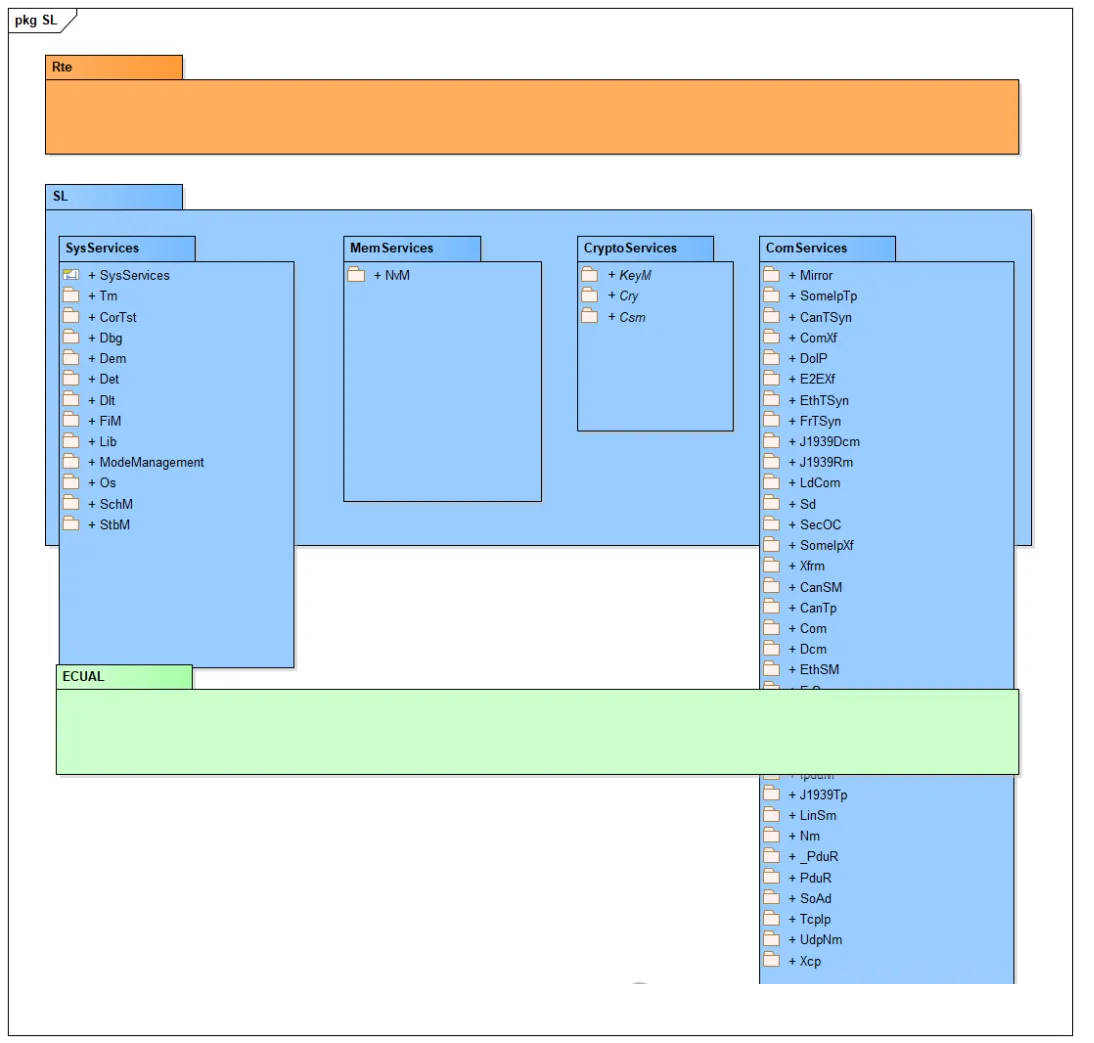The width and height of the screenshot is (1094, 1043).
Task: Click the orange Rte package body
Action: point(531,117)
